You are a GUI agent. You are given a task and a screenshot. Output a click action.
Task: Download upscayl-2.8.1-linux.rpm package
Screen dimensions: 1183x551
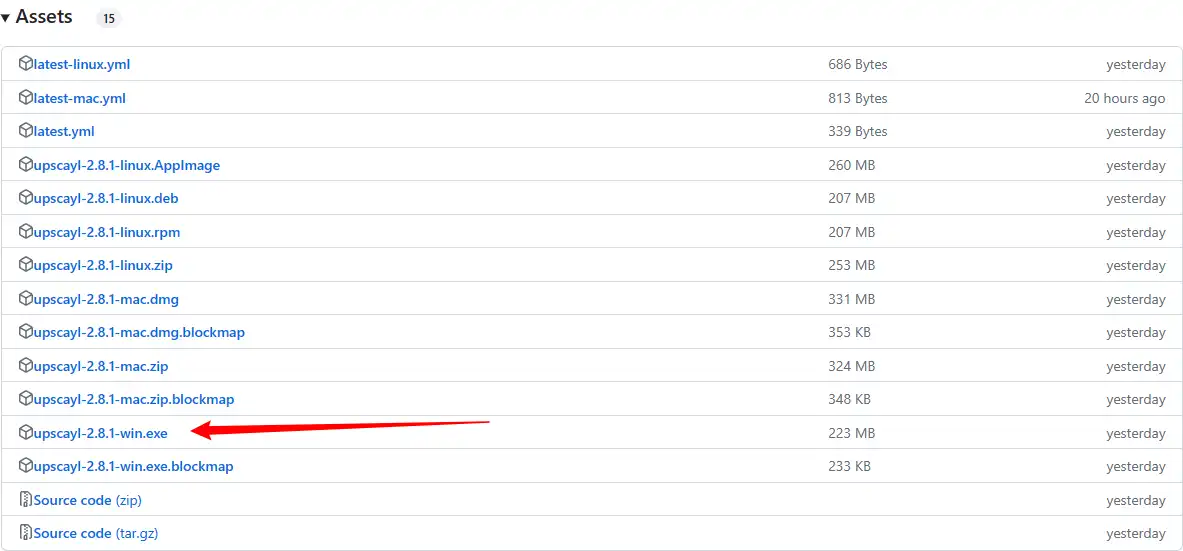coord(107,232)
